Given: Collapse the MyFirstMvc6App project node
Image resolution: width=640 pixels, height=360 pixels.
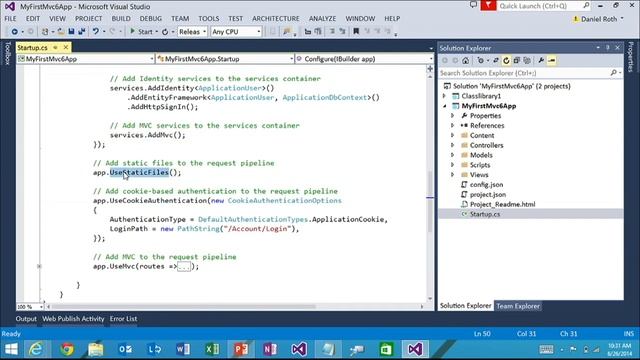Looking at the screenshot, I should (445, 106).
